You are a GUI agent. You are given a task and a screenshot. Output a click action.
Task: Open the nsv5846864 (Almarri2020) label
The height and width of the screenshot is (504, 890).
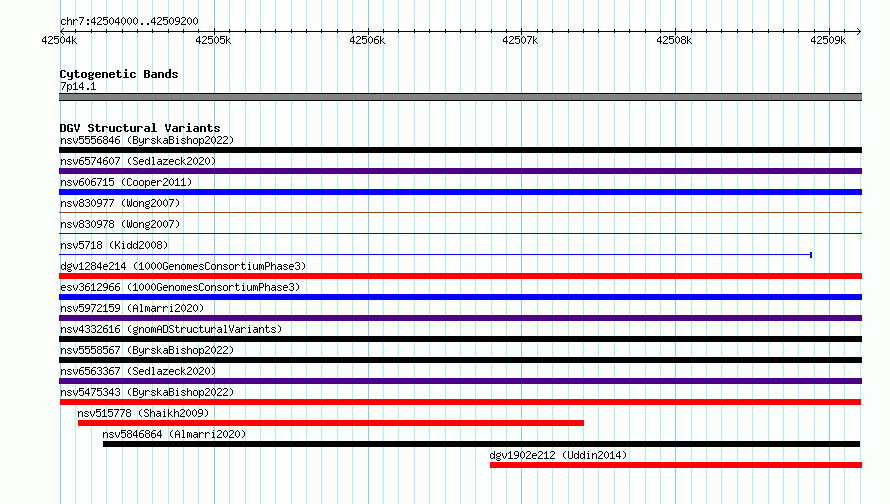pos(174,434)
